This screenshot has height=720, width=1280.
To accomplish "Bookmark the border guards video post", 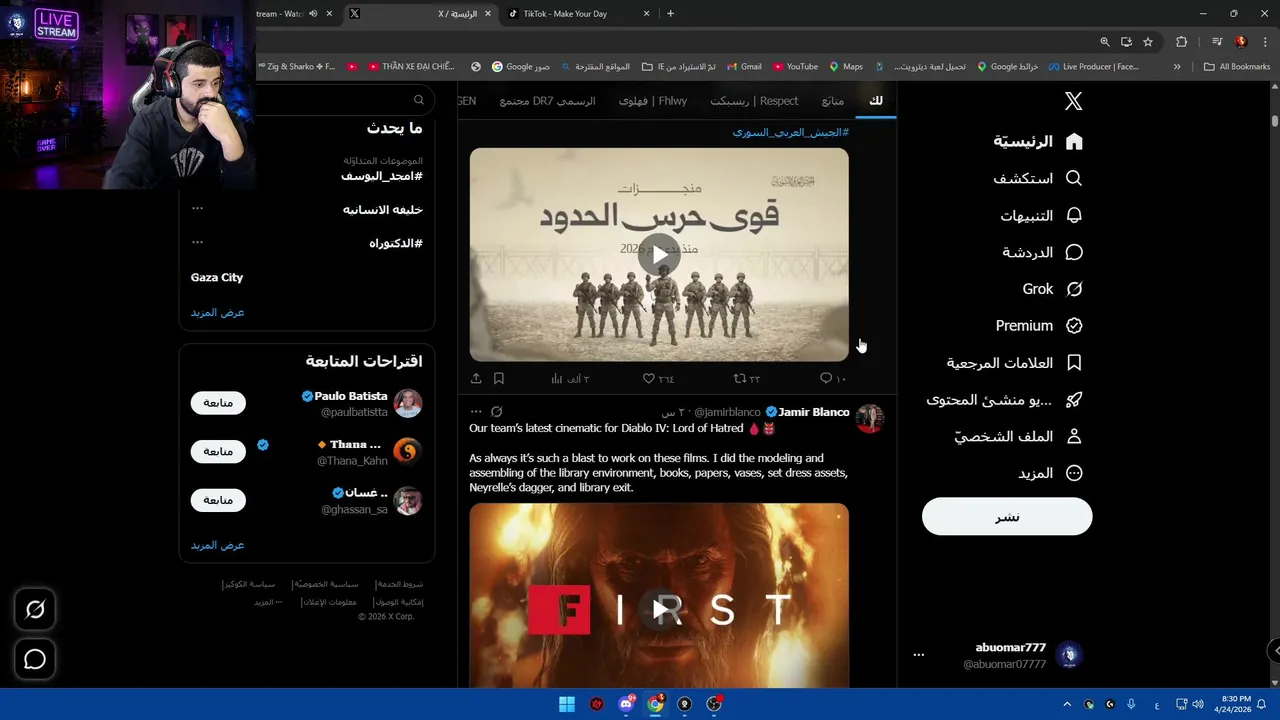I will (499, 378).
